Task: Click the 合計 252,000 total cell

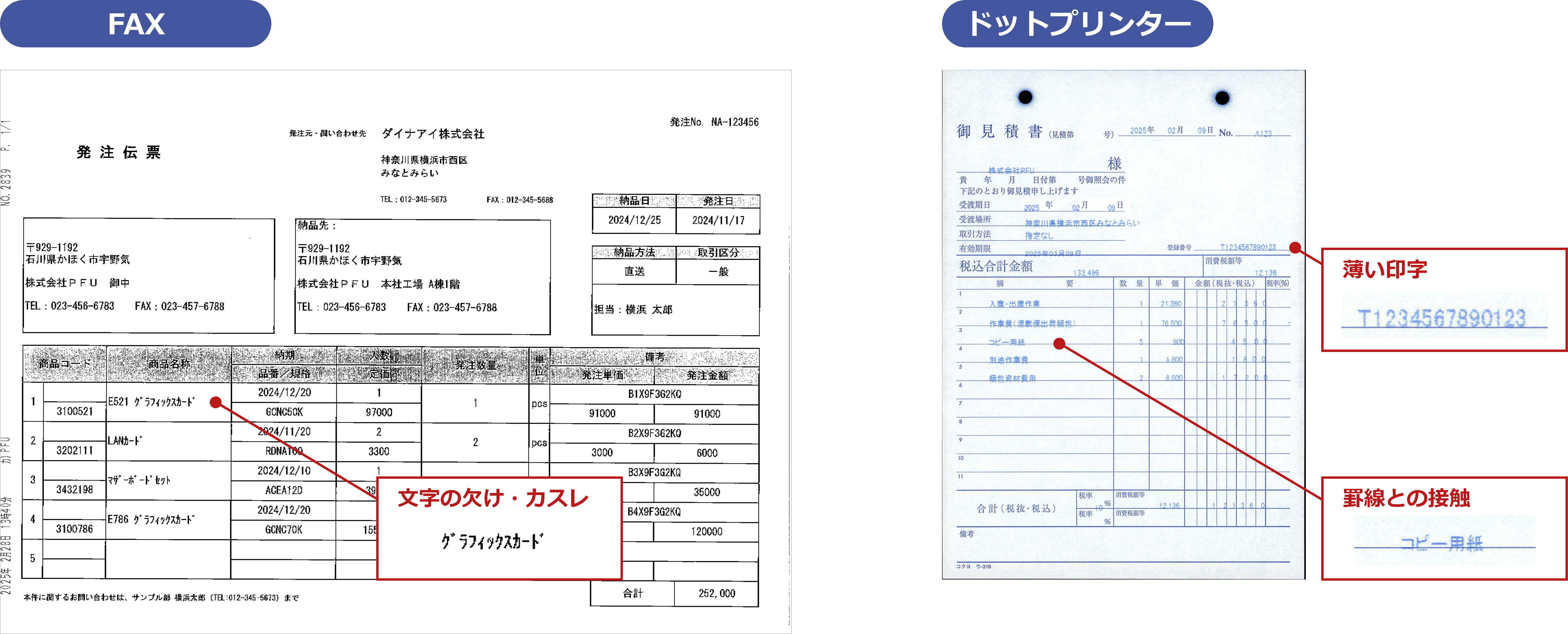Action: pos(716,593)
